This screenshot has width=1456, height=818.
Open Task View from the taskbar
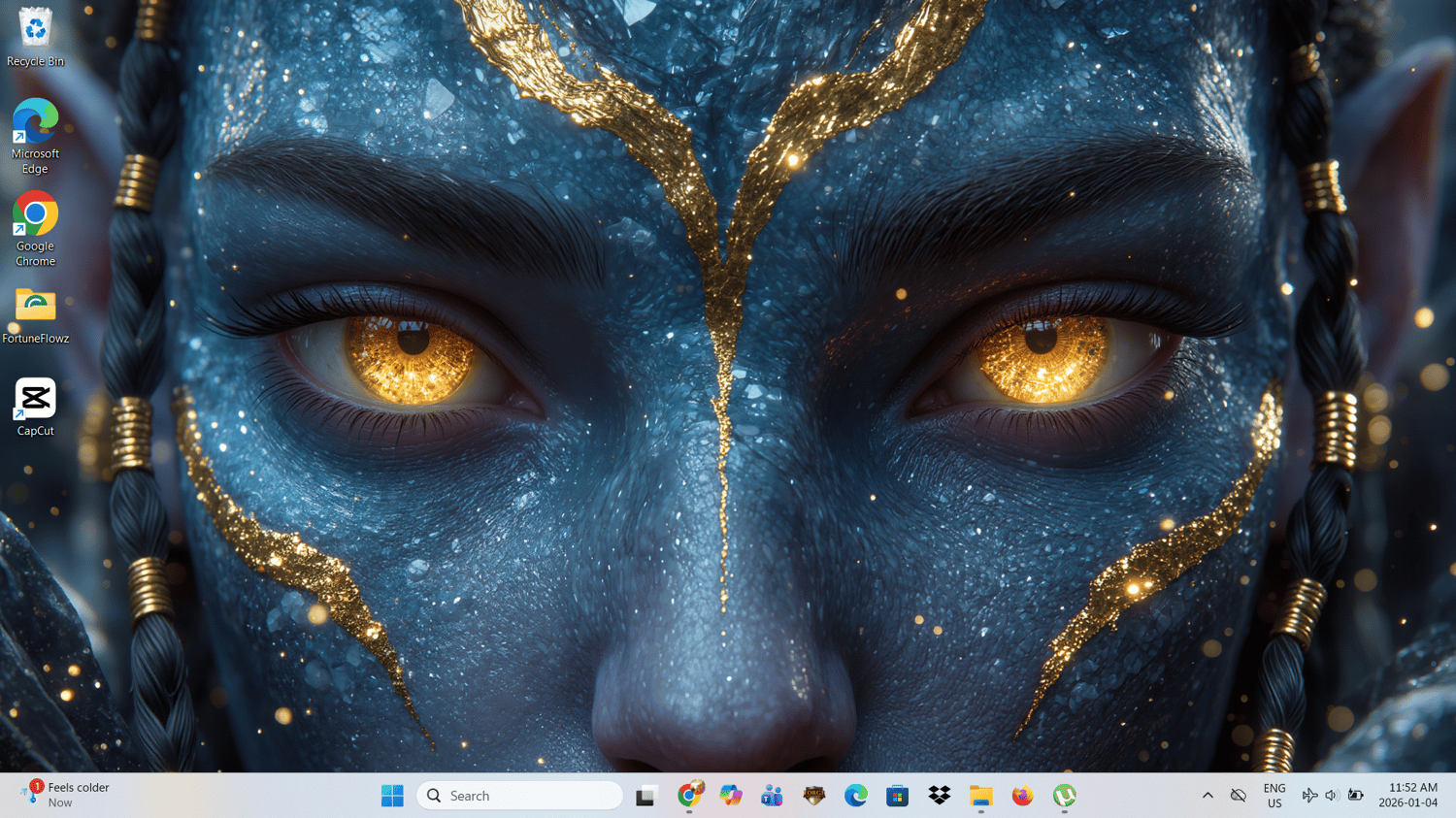[646, 796]
